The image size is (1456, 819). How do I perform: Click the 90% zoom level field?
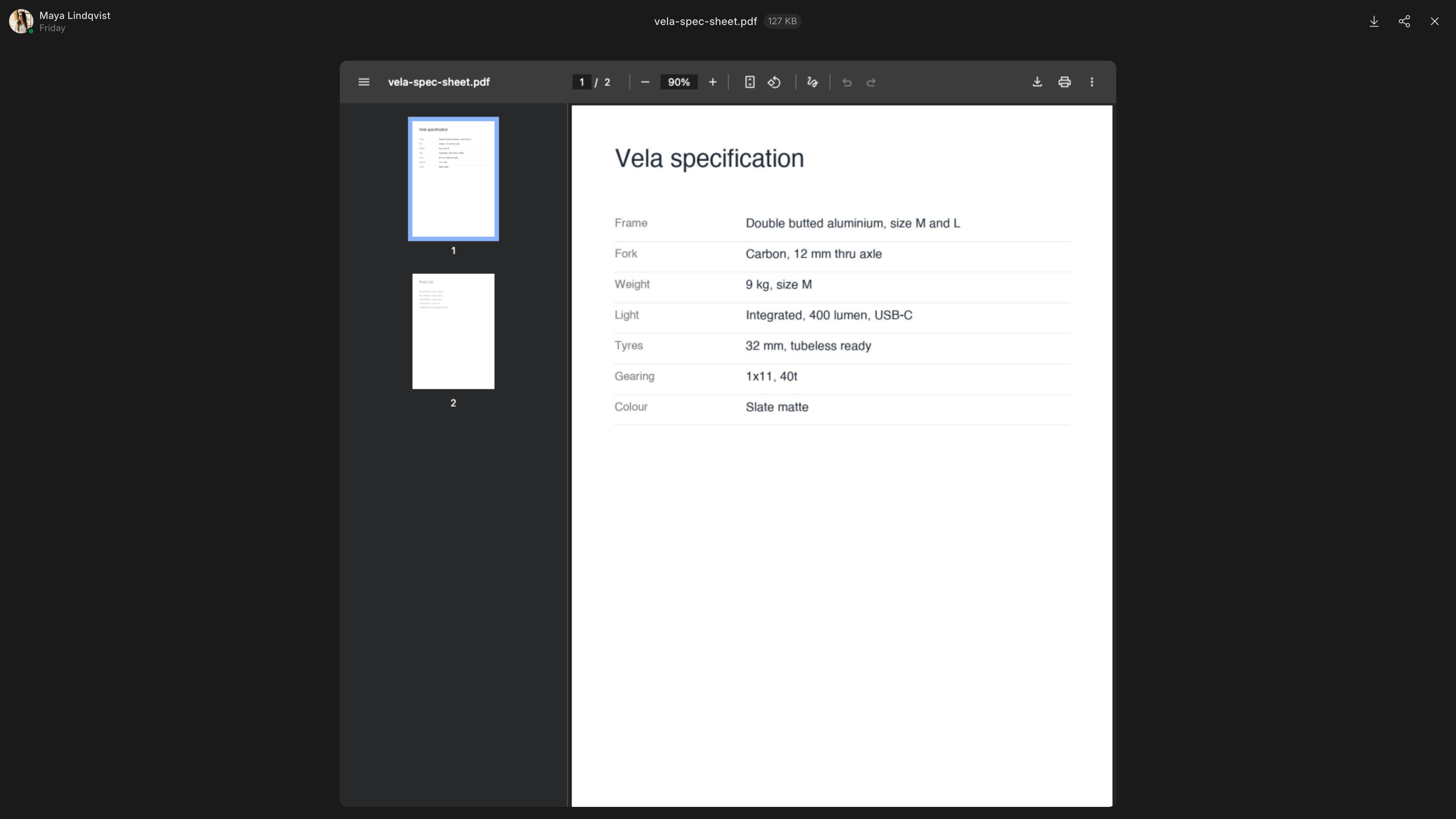tap(679, 82)
